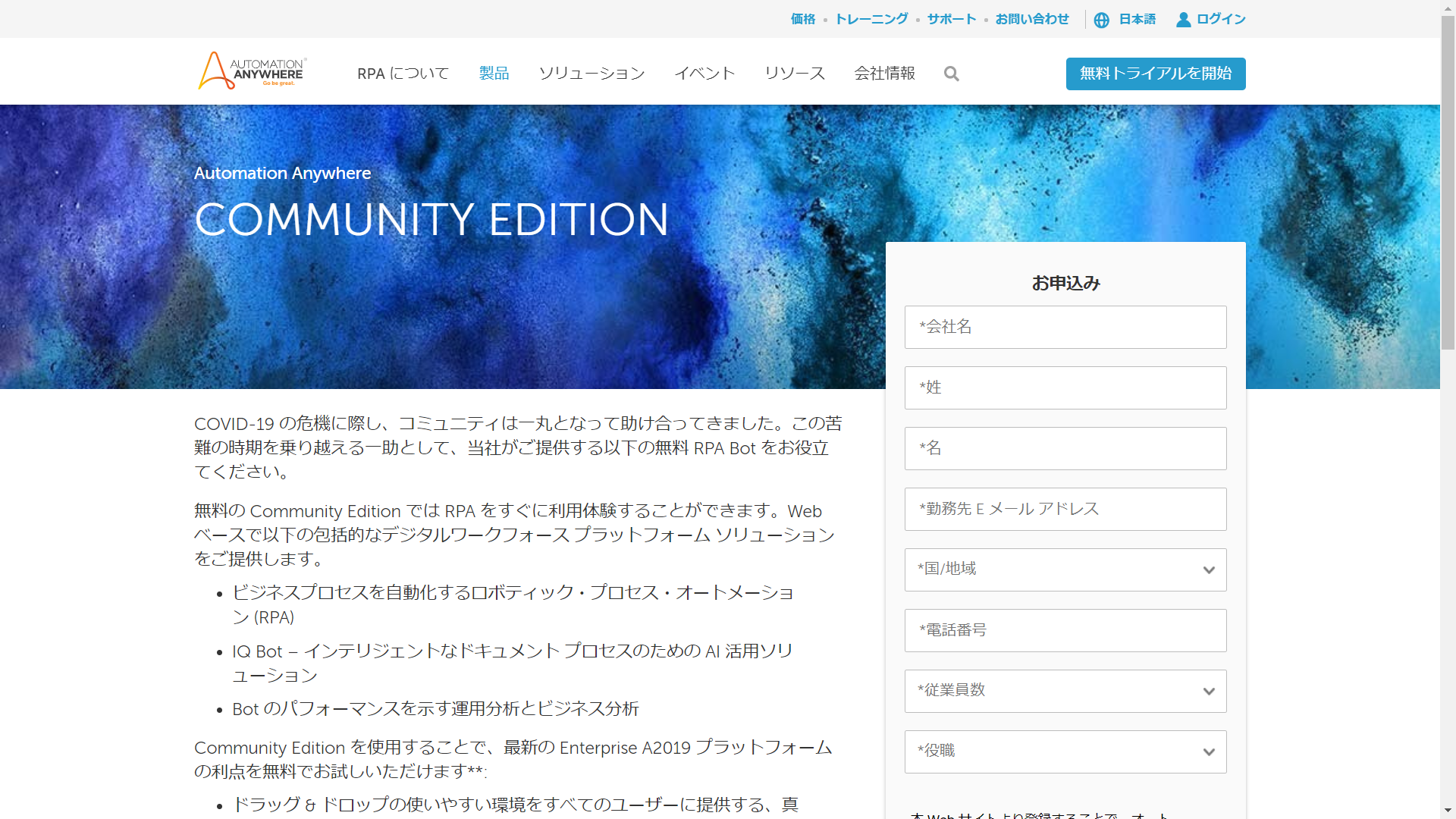Open the 製品 menu
This screenshot has height=819, width=1456.
[x=494, y=74]
